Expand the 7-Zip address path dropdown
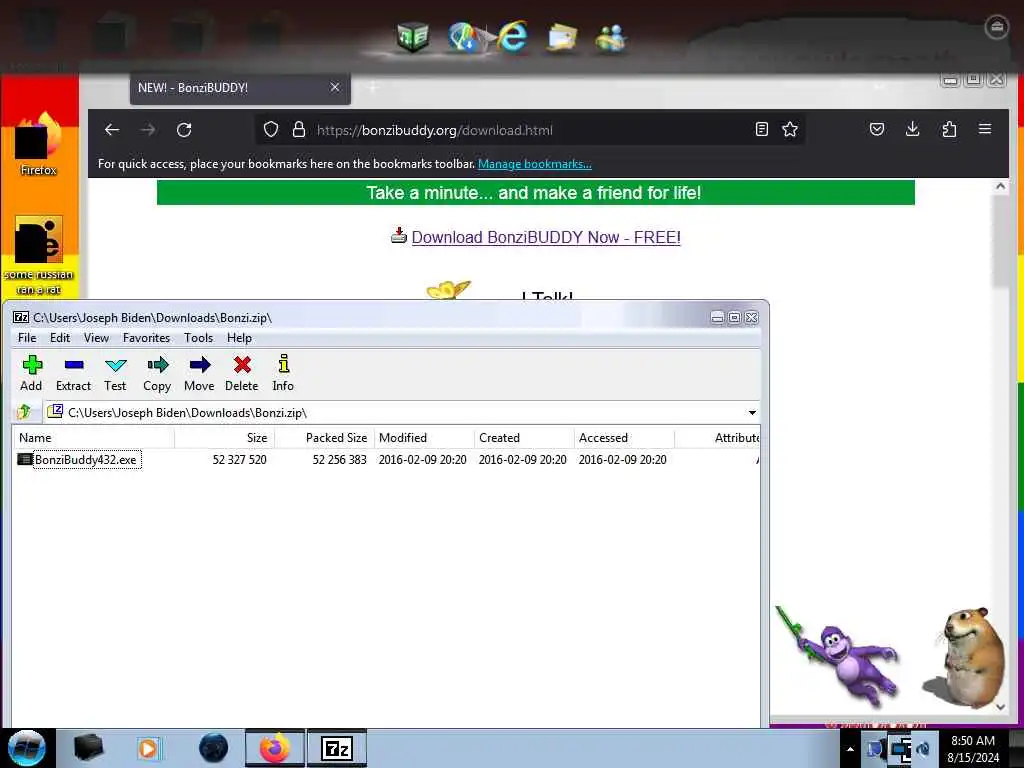Viewport: 1024px width, 768px height. point(752,413)
